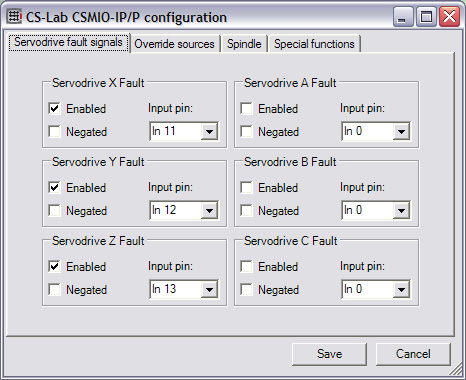Image resolution: width=466 pixels, height=380 pixels.
Task: Check Negated for Servodrive Y Fault
Action: (x=54, y=210)
